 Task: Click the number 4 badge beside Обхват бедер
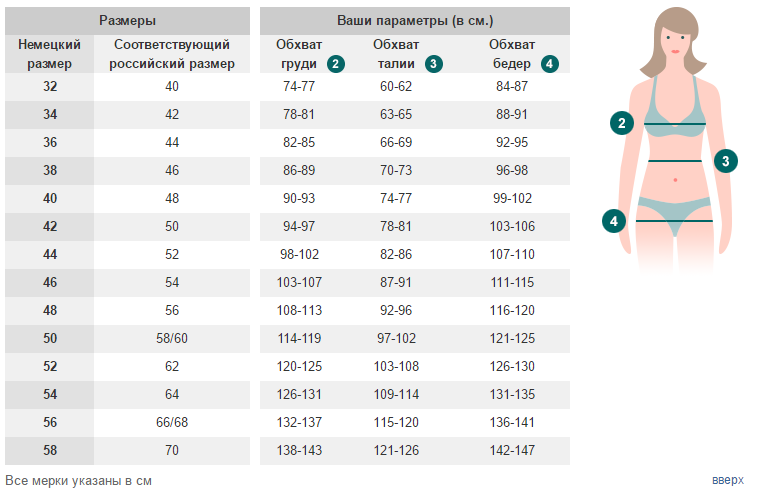tap(549, 64)
